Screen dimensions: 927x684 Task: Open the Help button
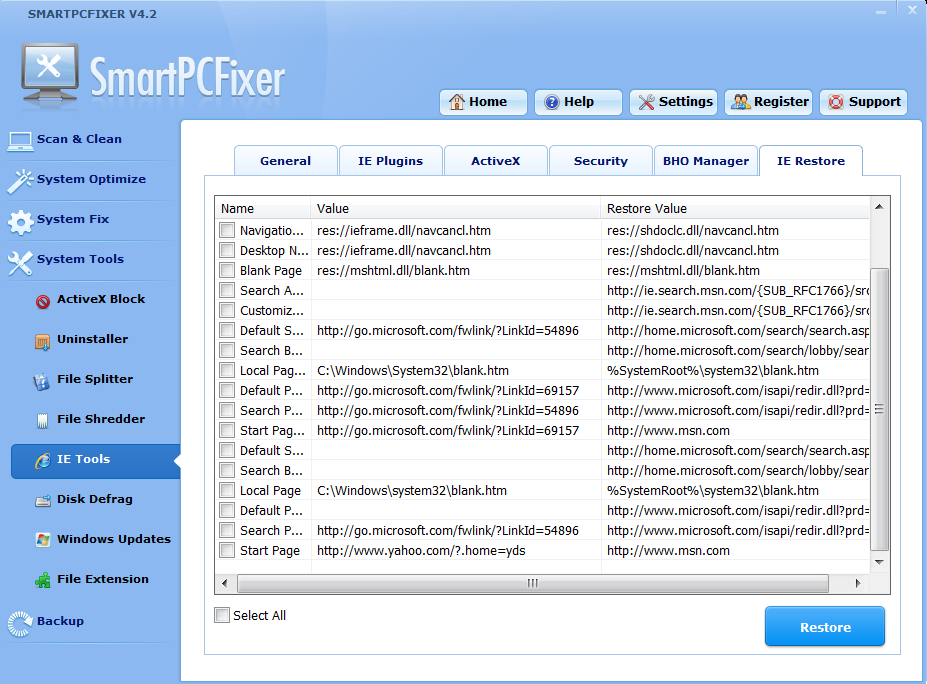pyautogui.click(x=578, y=102)
